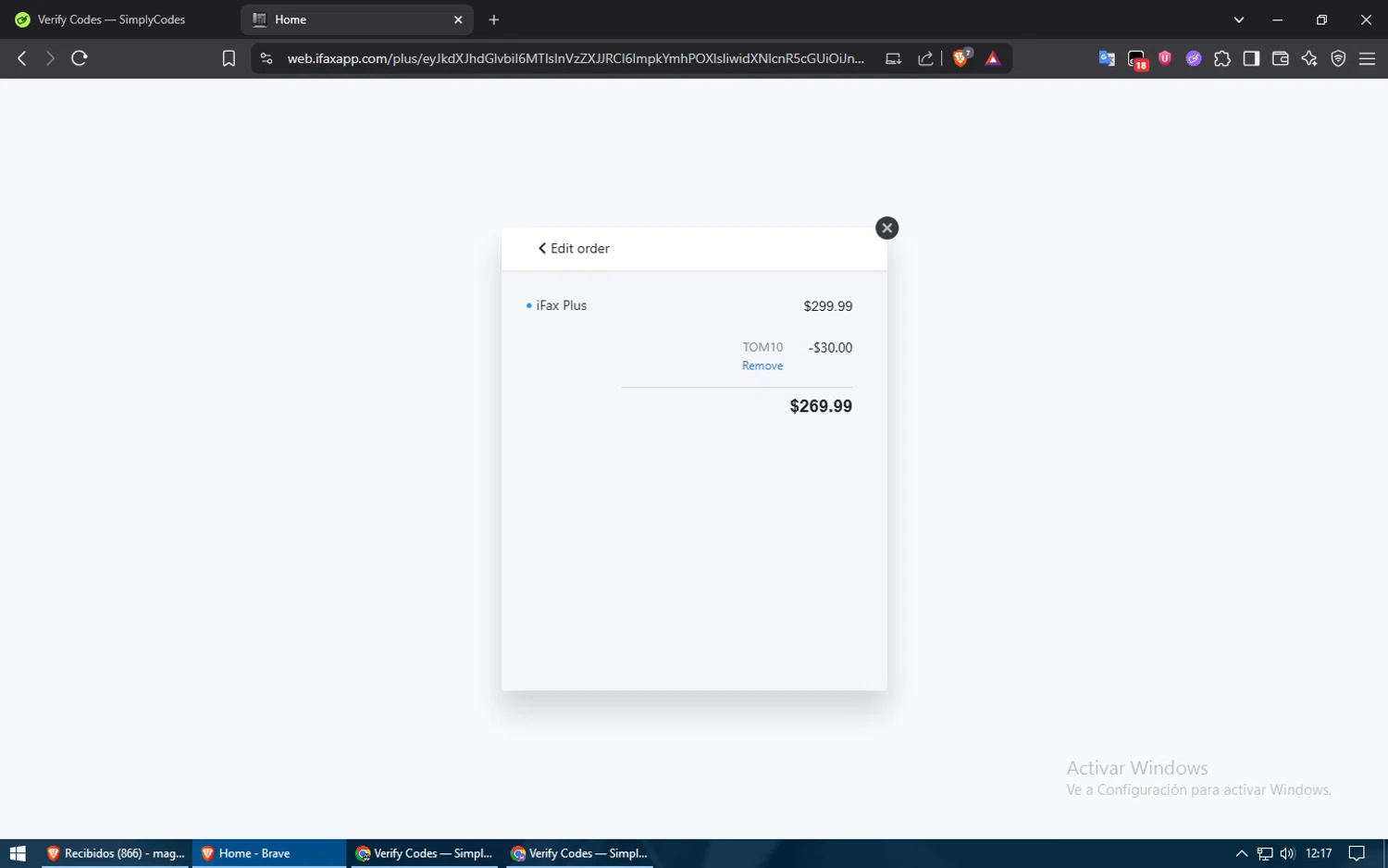
Task: Share this page link
Action: [x=925, y=58]
